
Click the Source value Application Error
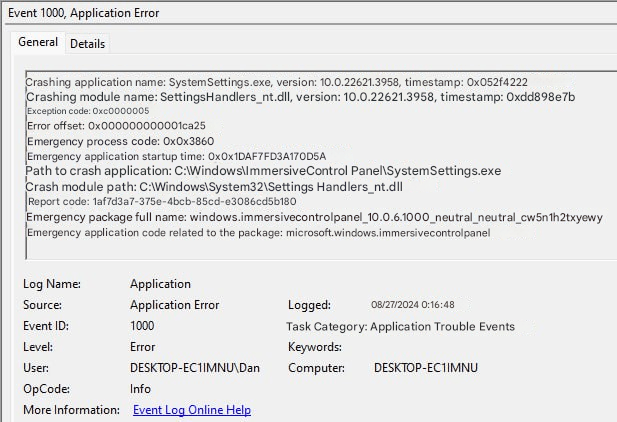[x=174, y=305]
